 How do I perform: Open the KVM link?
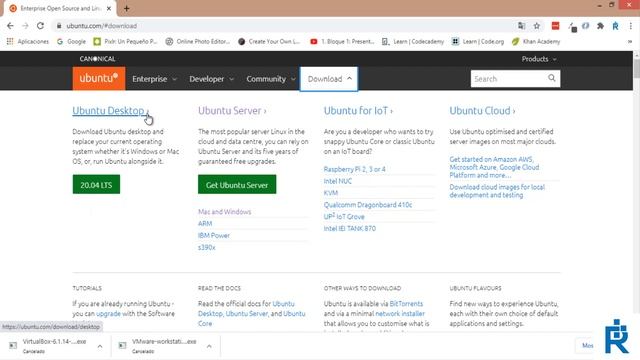[x=331, y=193]
